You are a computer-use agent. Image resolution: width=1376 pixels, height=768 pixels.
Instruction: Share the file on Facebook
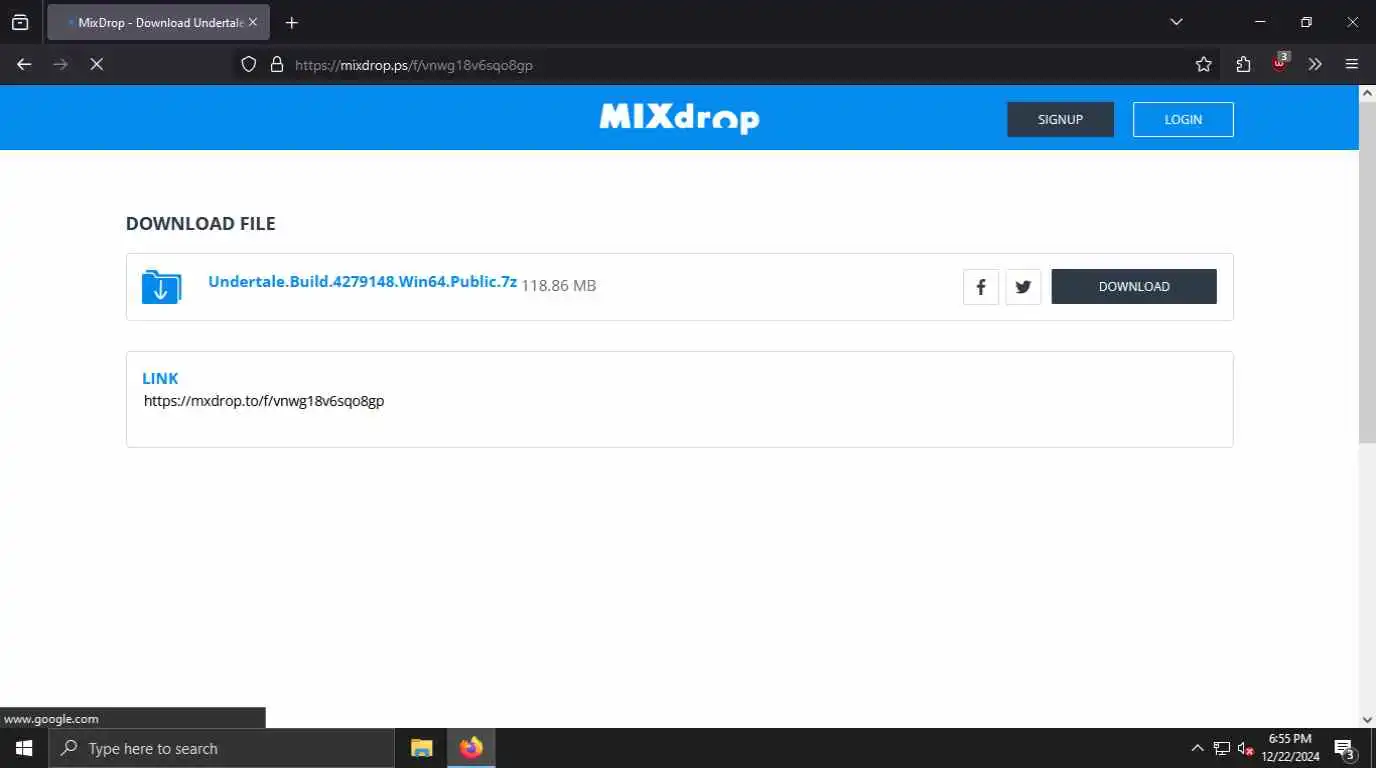click(x=981, y=287)
